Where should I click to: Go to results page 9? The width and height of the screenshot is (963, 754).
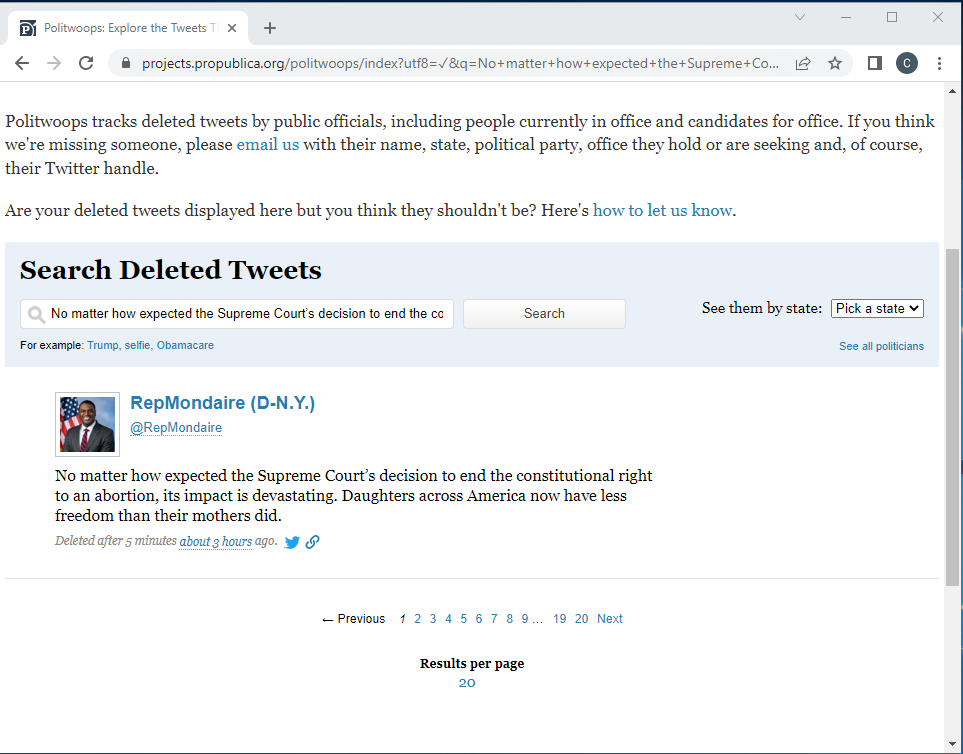pos(524,619)
